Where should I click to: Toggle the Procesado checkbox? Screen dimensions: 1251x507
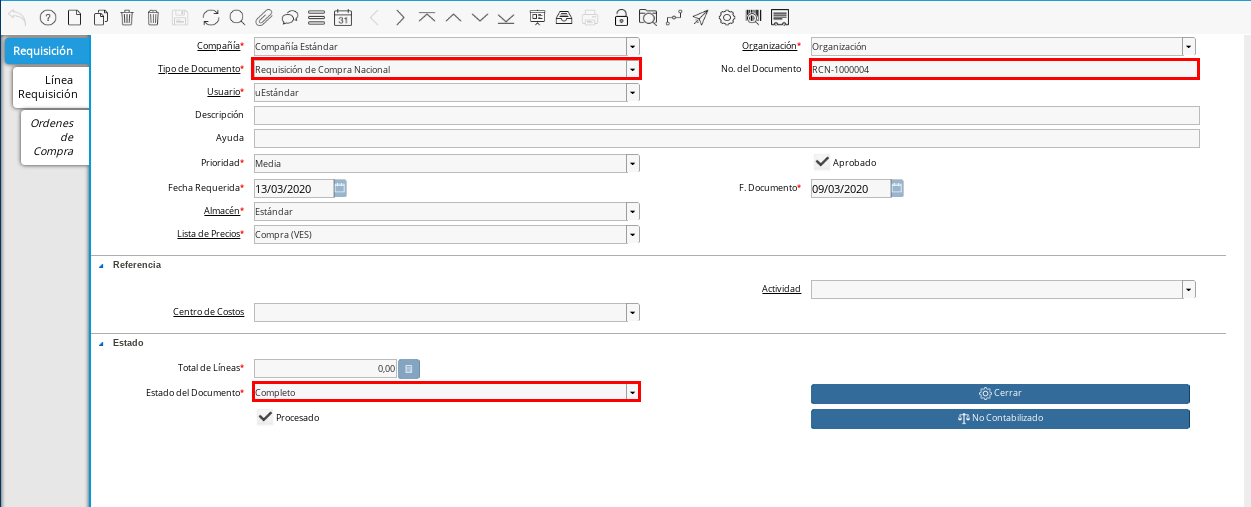click(265, 417)
